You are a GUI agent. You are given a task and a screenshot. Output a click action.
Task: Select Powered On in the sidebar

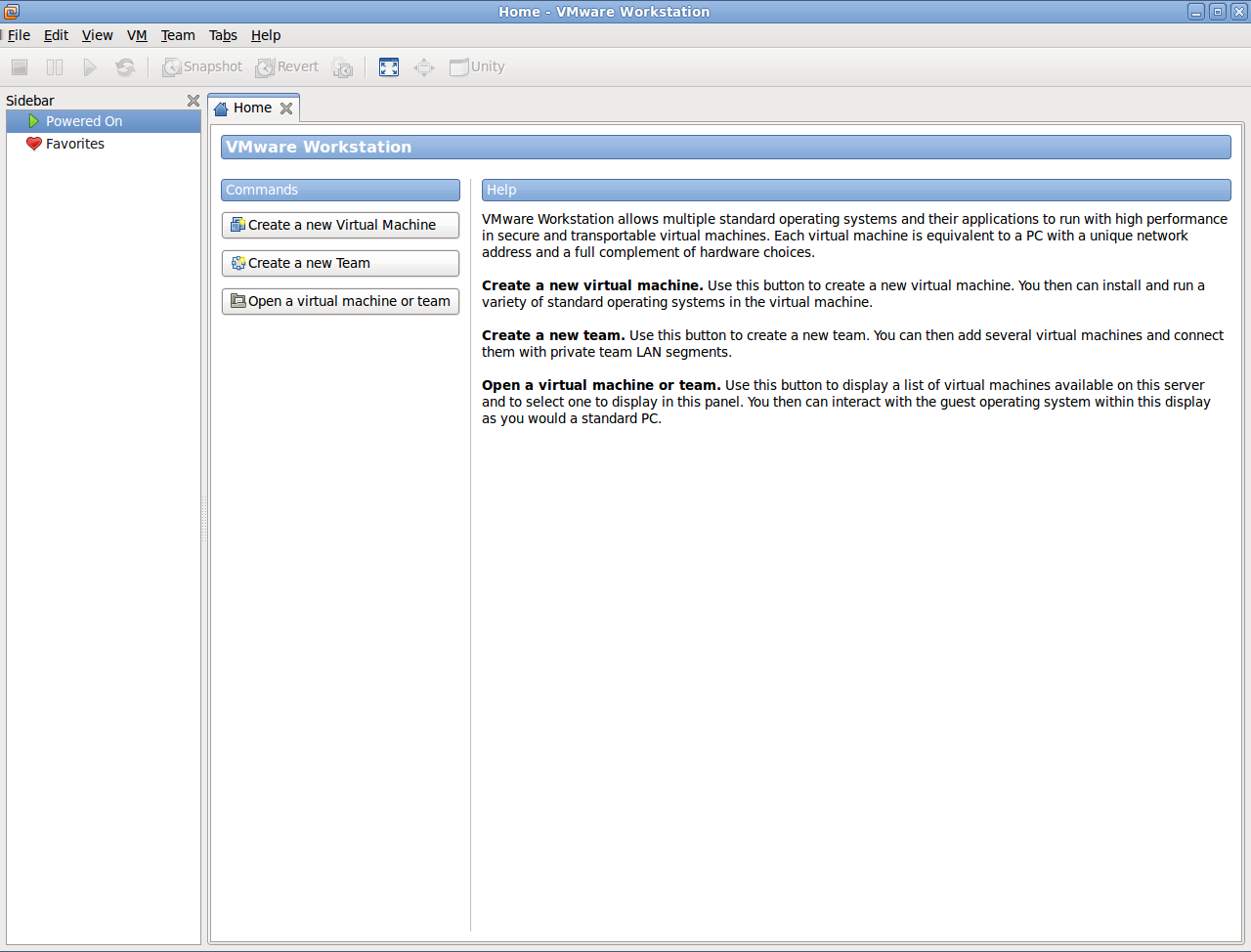[104, 121]
